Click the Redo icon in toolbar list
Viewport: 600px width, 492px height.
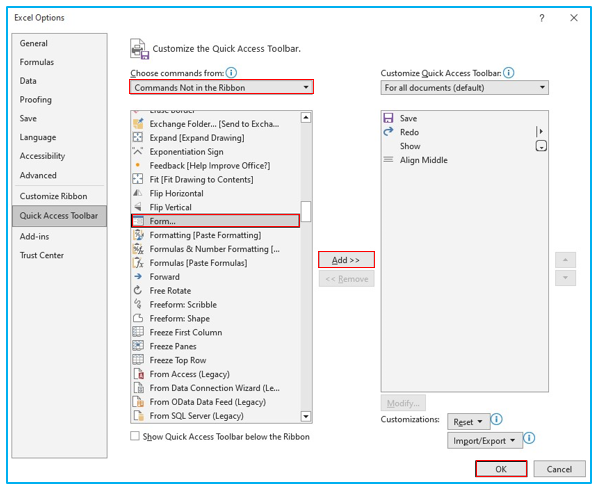pyautogui.click(x=388, y=132)
